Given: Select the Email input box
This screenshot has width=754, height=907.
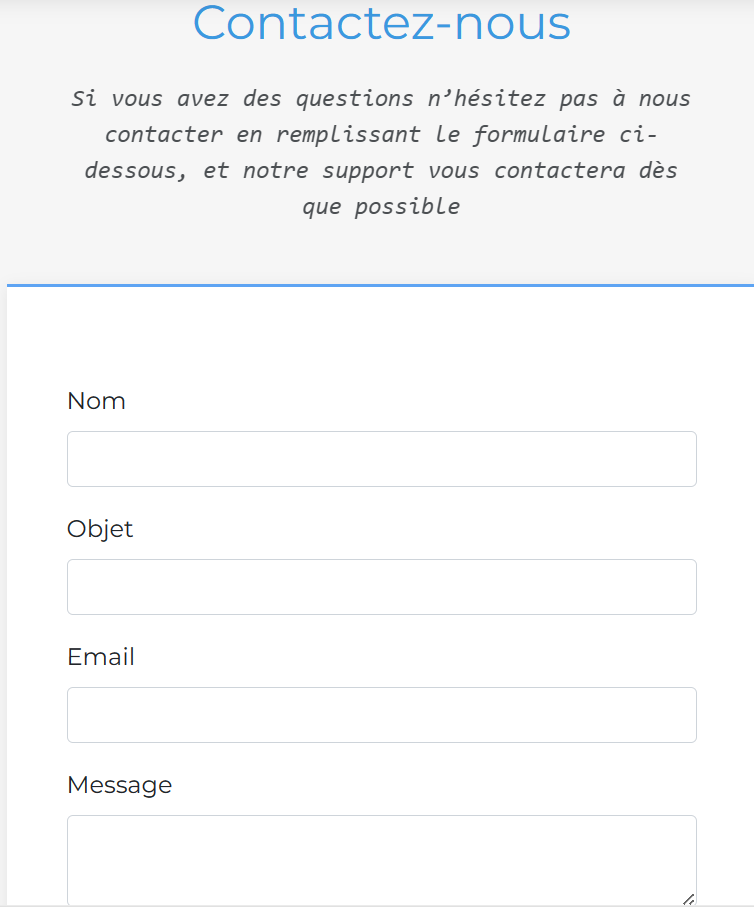Looking at the screenshot, I should coord(380,714).
